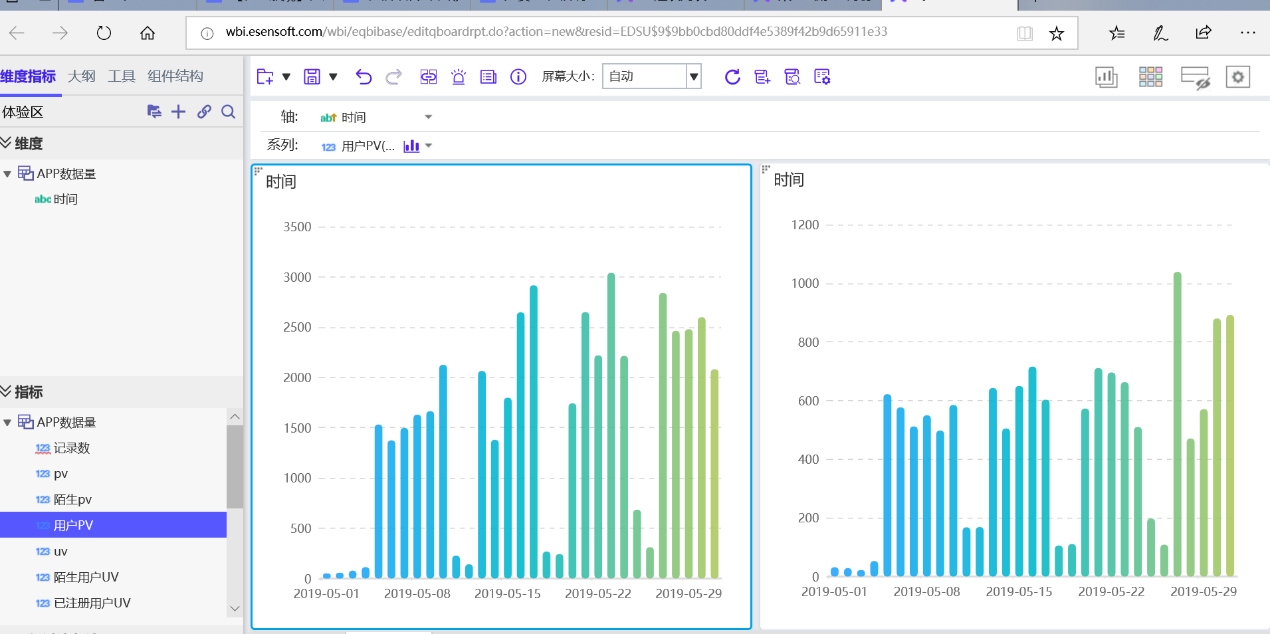Open the chart component icon at top right
The image size is (1270, 634).
pyautogui.click(x=1106, y=77)
